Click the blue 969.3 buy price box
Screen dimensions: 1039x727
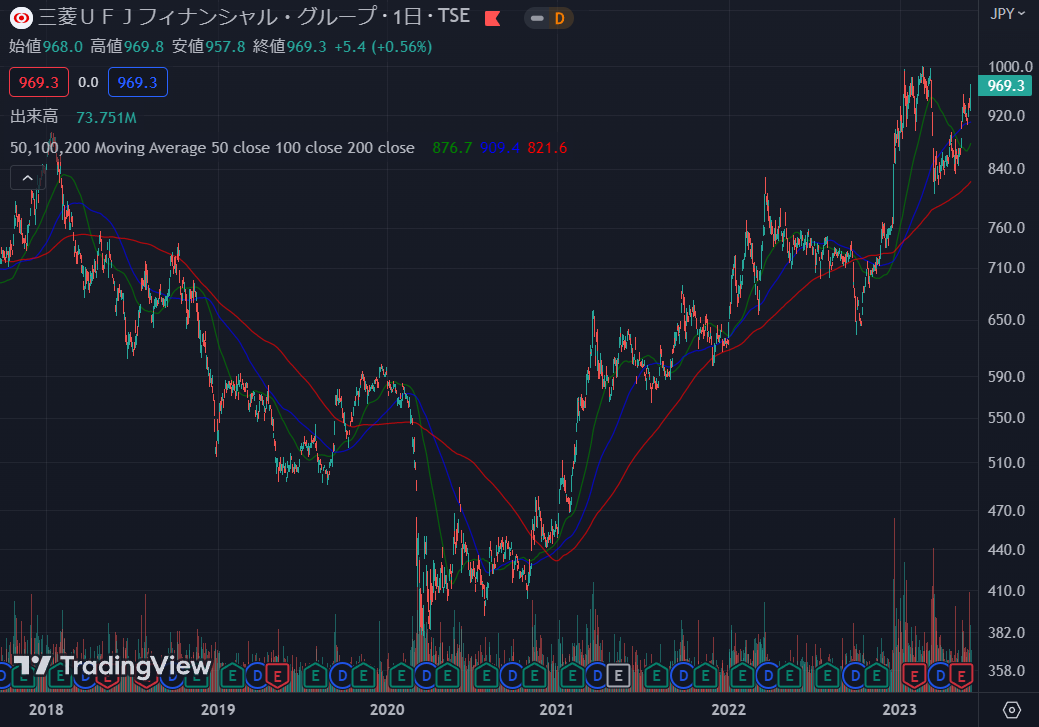[x=138, y=82]
